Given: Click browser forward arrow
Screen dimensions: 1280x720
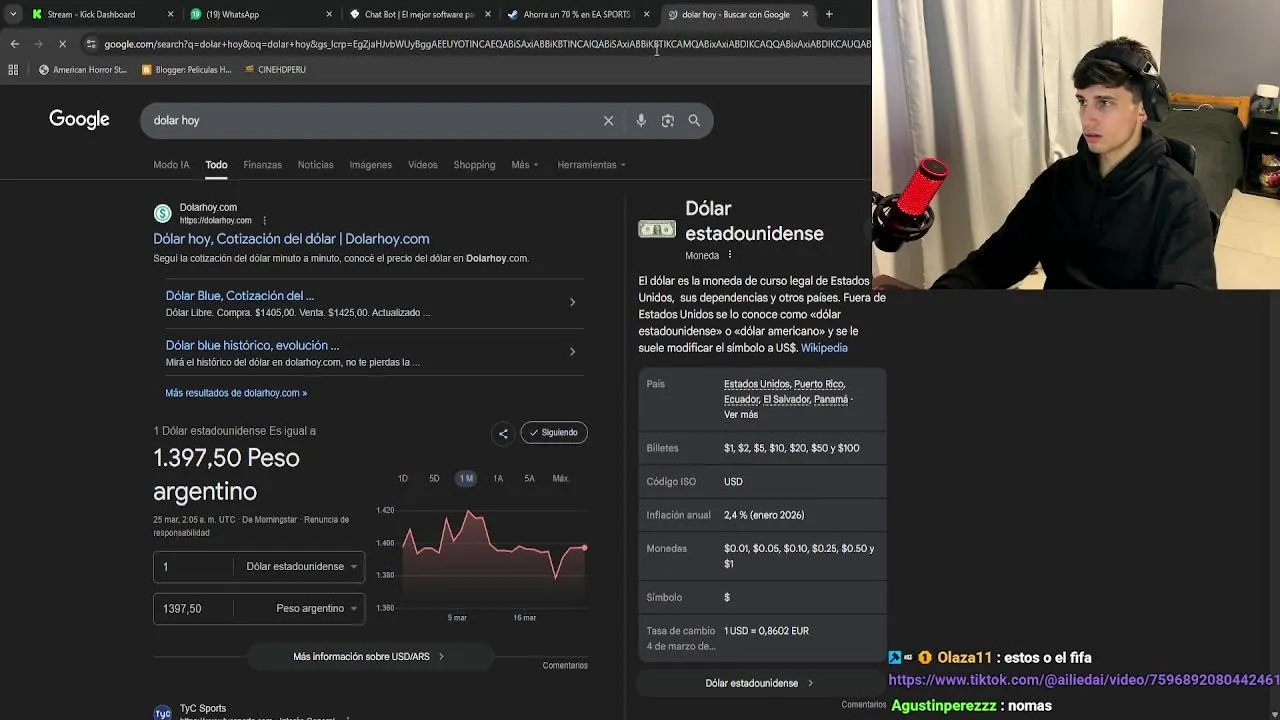Looking at the screenshot, I should coord(38,44).
